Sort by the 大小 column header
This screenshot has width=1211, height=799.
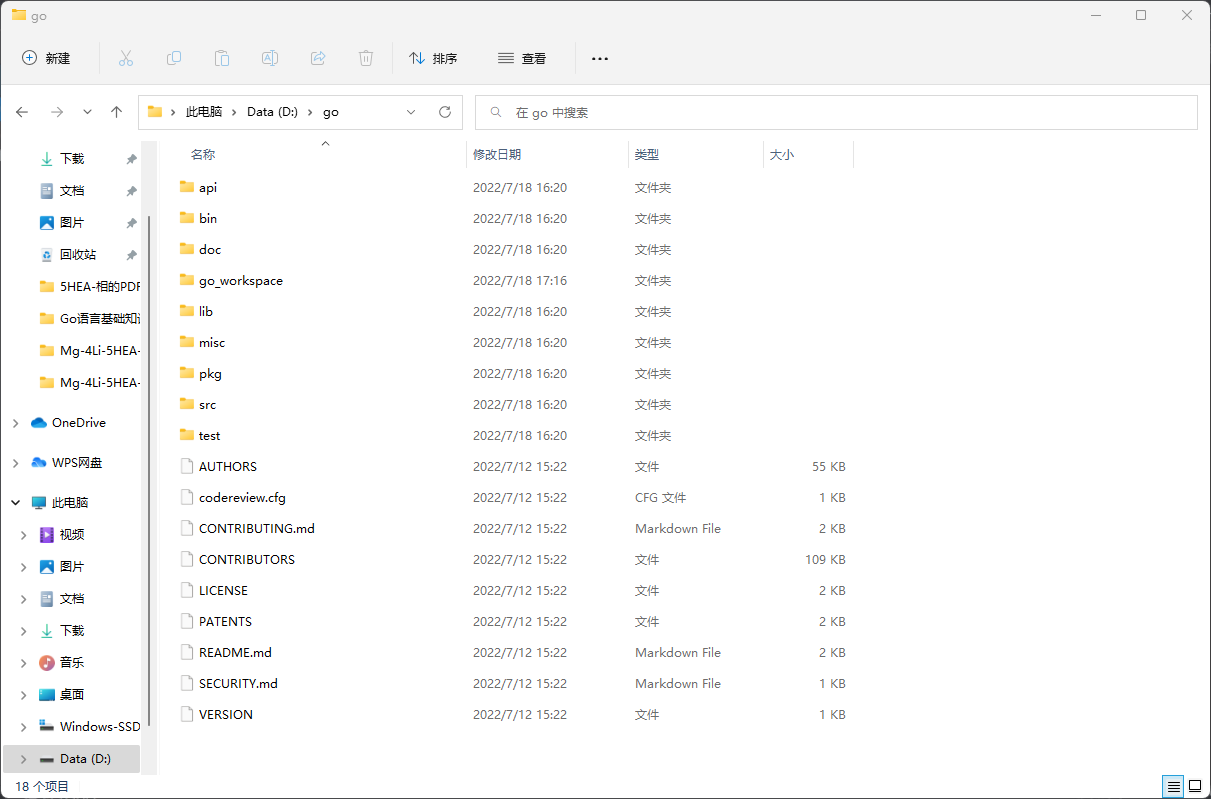(x=782, y=155)
